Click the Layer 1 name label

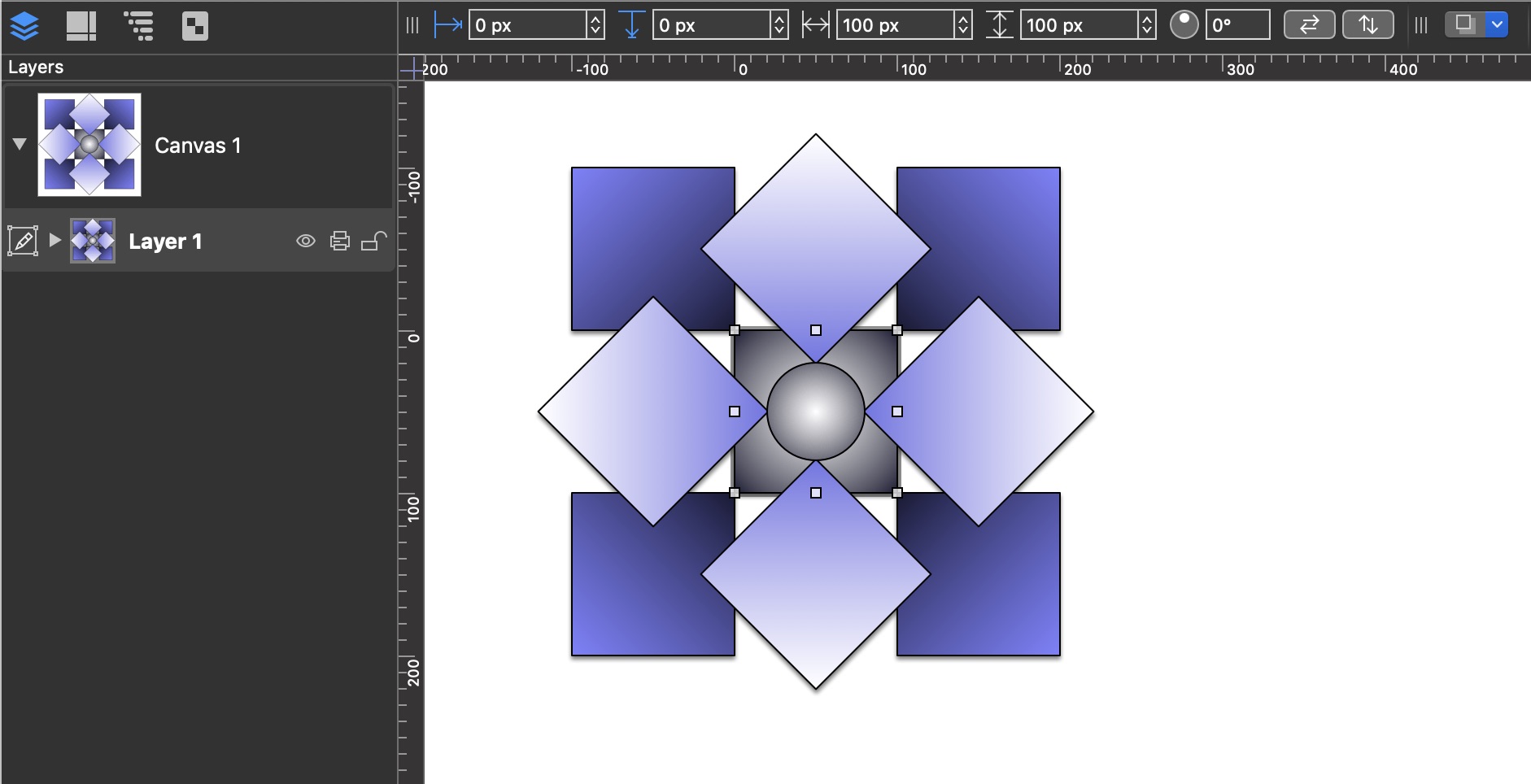tap(165, 242)
